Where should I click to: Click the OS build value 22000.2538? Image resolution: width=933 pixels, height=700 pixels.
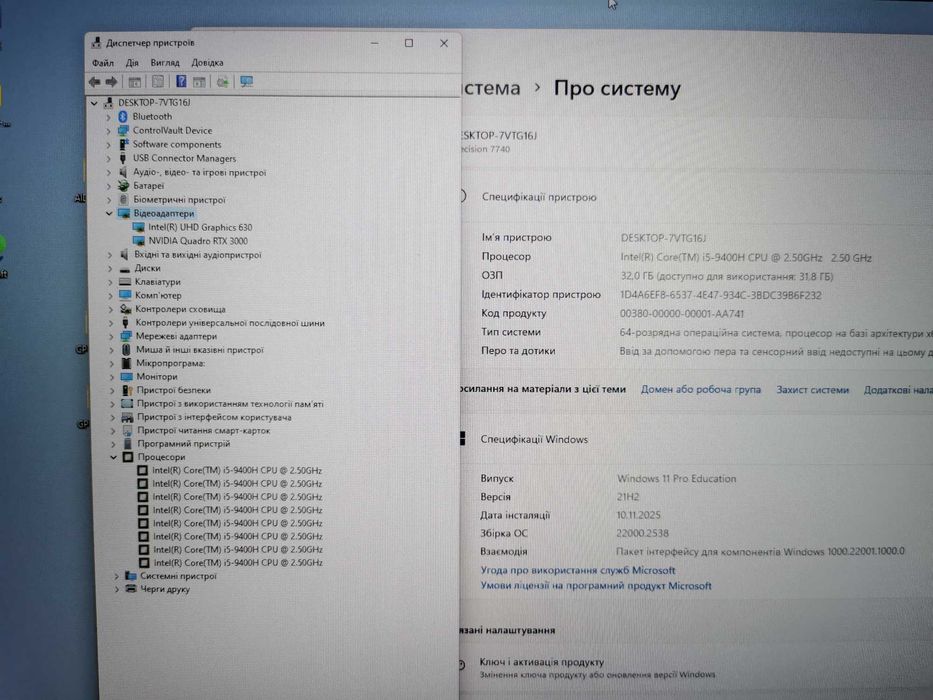tap(643, 533)
